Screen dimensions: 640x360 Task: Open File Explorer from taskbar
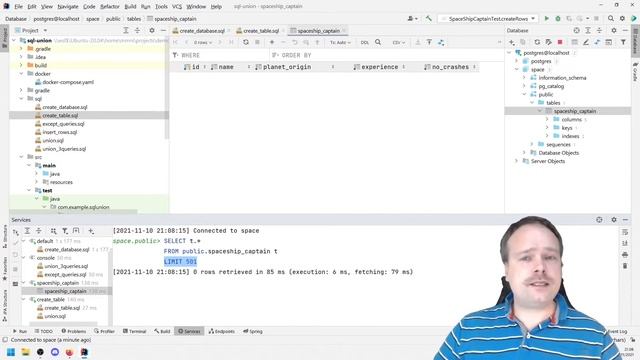click(25, 352)
